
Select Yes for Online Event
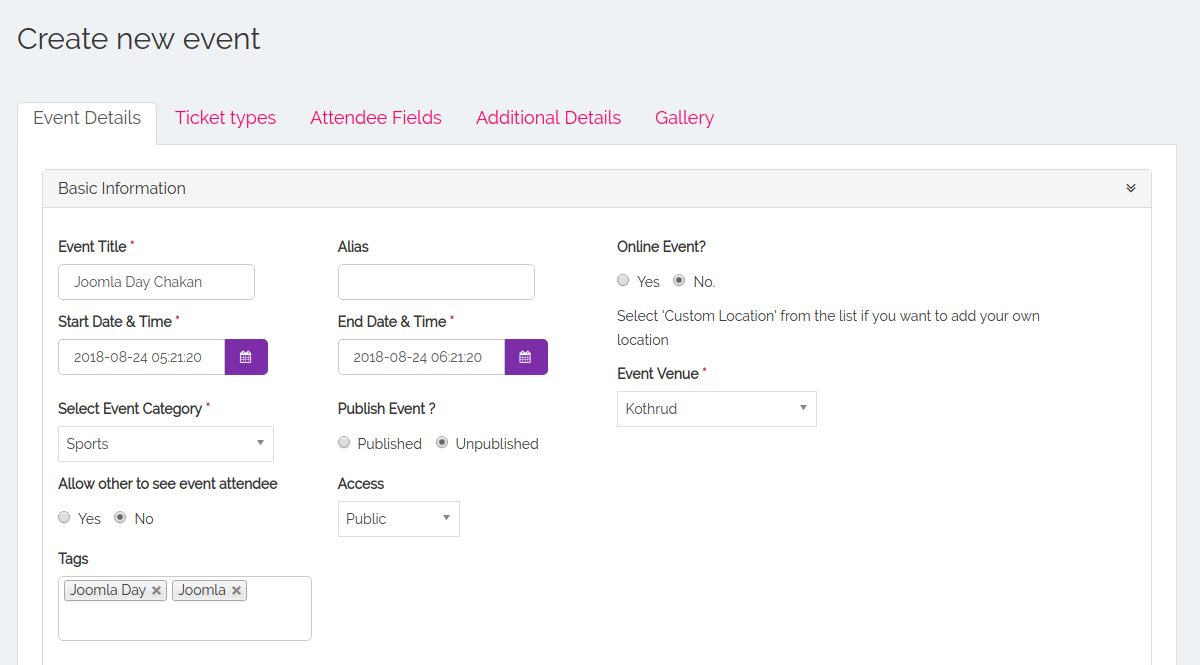point(623,281)
